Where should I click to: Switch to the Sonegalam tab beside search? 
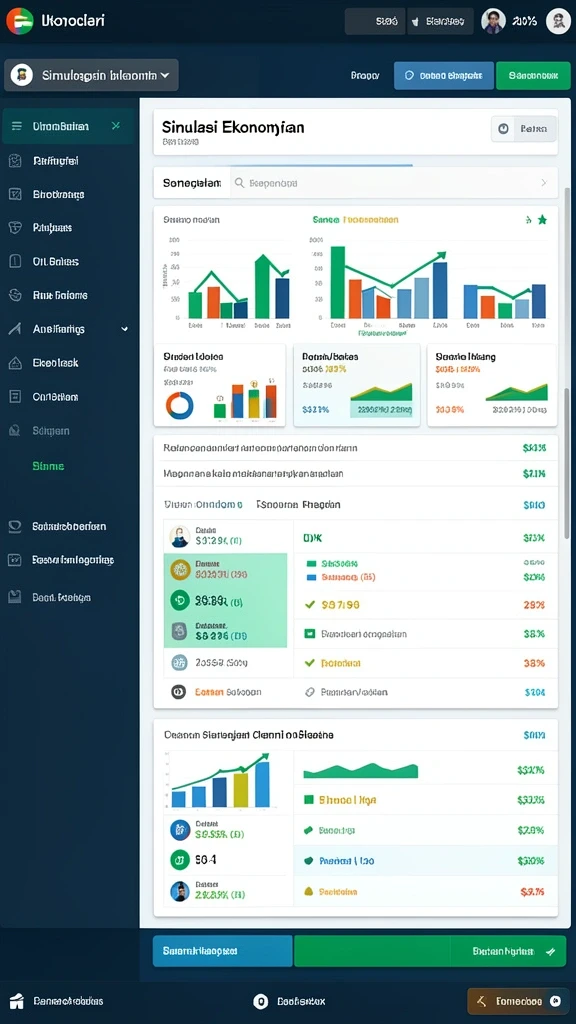tap(192, 183)
